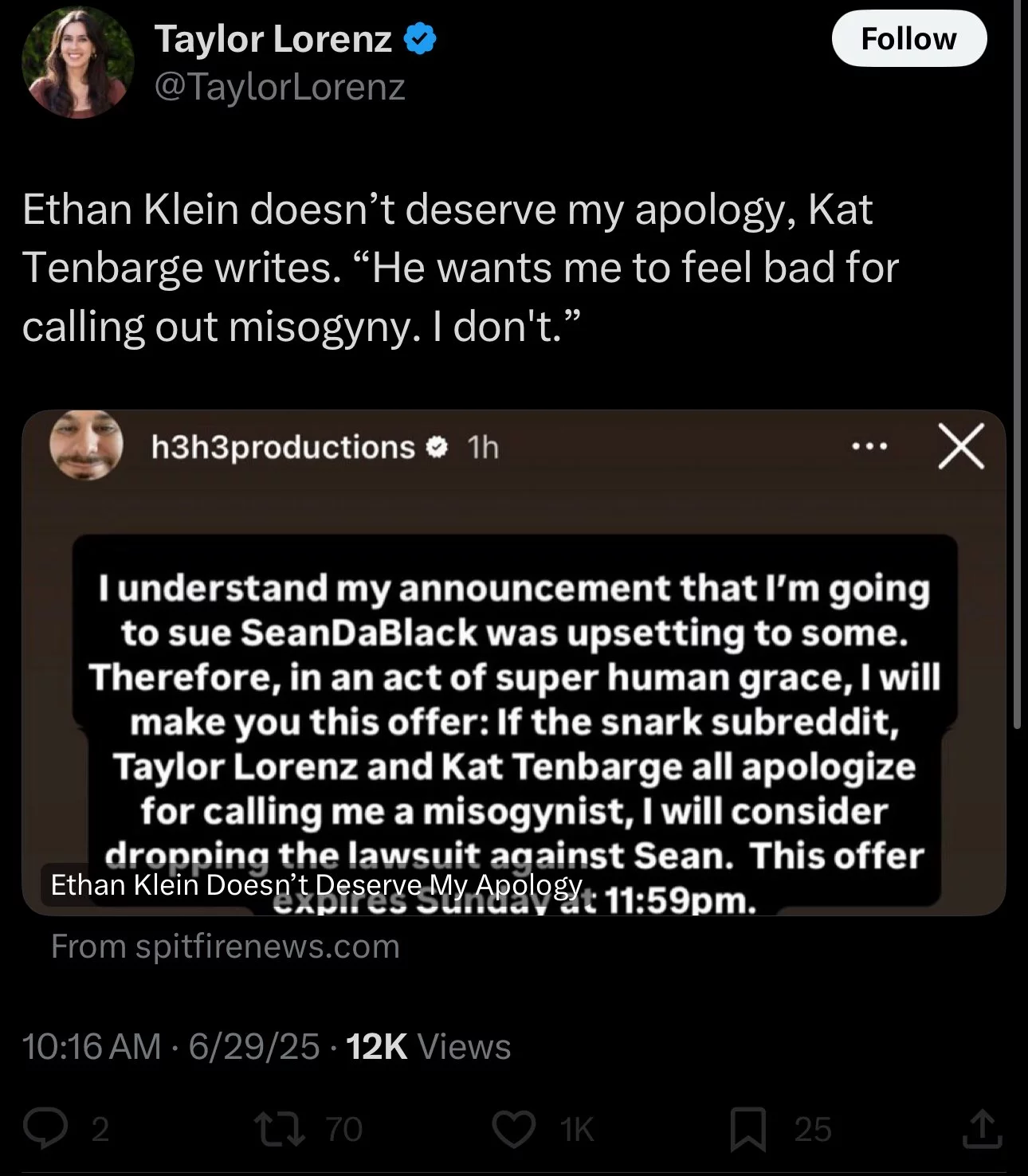Open the h3h3productions story avatar

[x=86, y=445]
